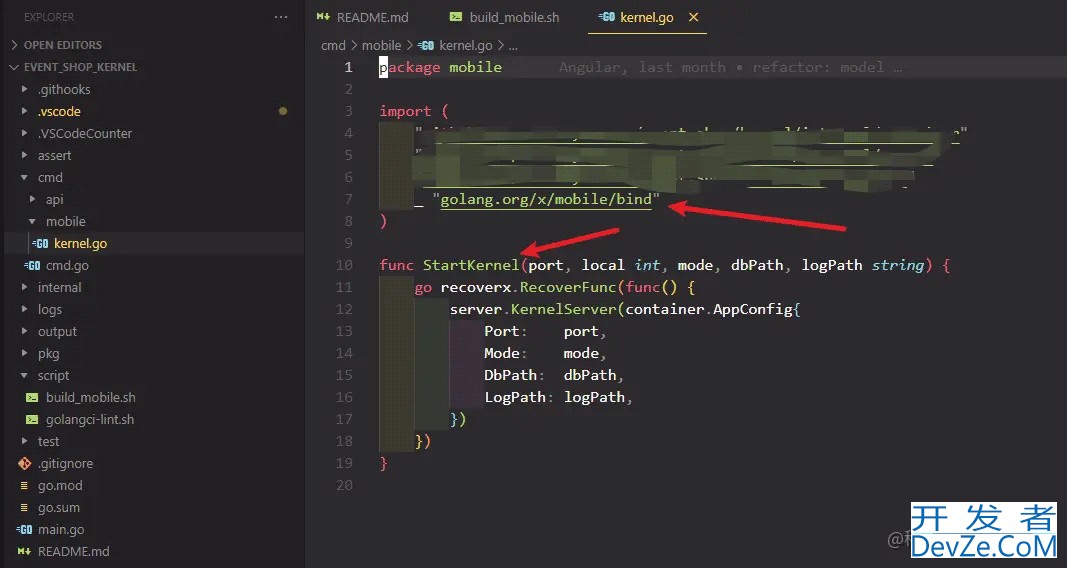Click the Go icon beside cmd.go
1067x568 pixels.
pyautogui.click(x=32, y=265)
